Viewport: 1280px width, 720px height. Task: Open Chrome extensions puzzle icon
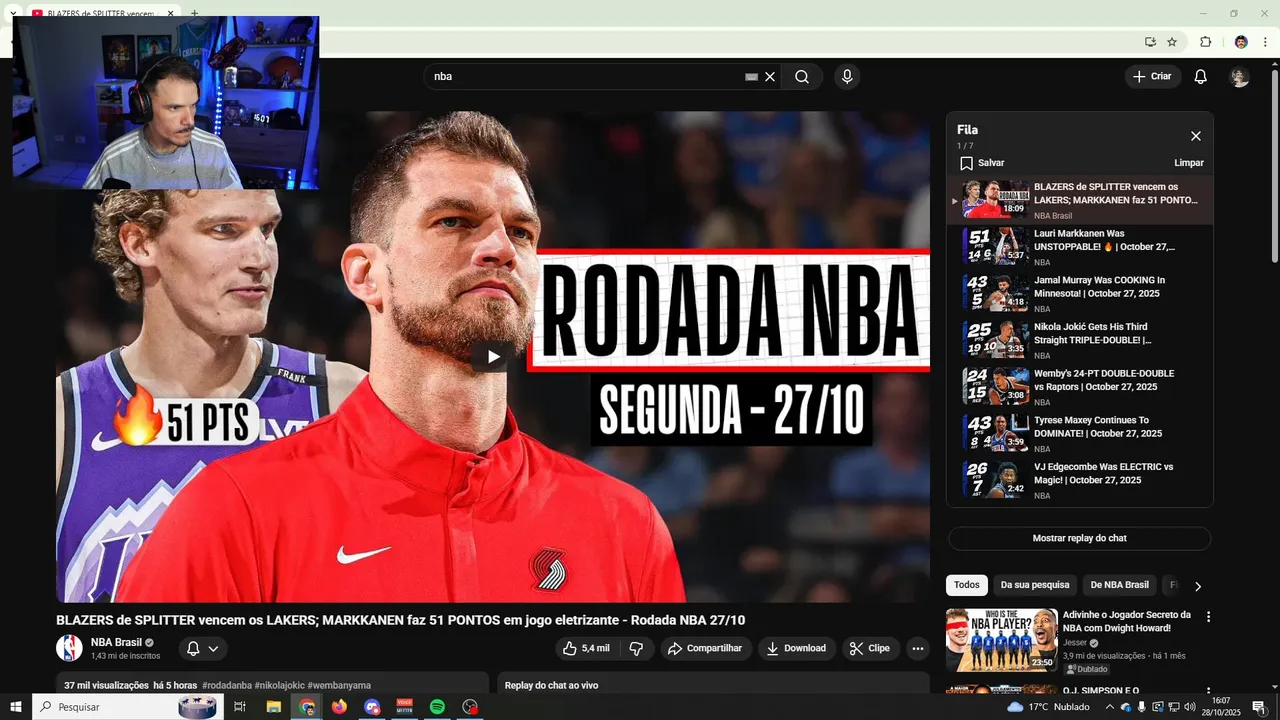point(1205,42)
